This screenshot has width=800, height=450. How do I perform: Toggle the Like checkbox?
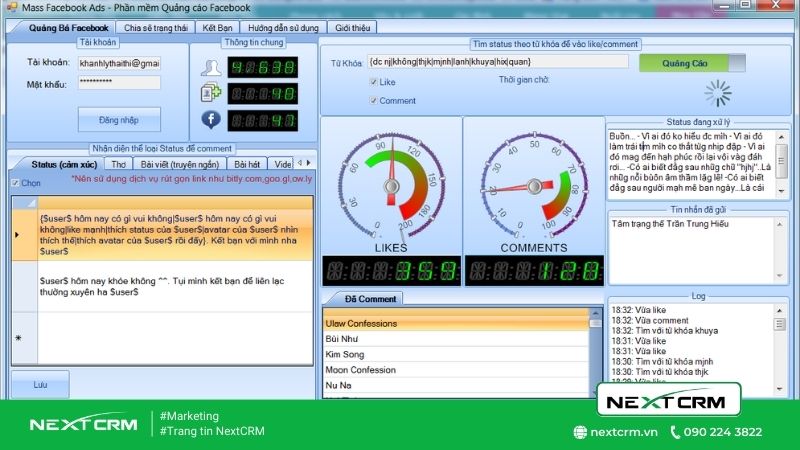point(374,82)
